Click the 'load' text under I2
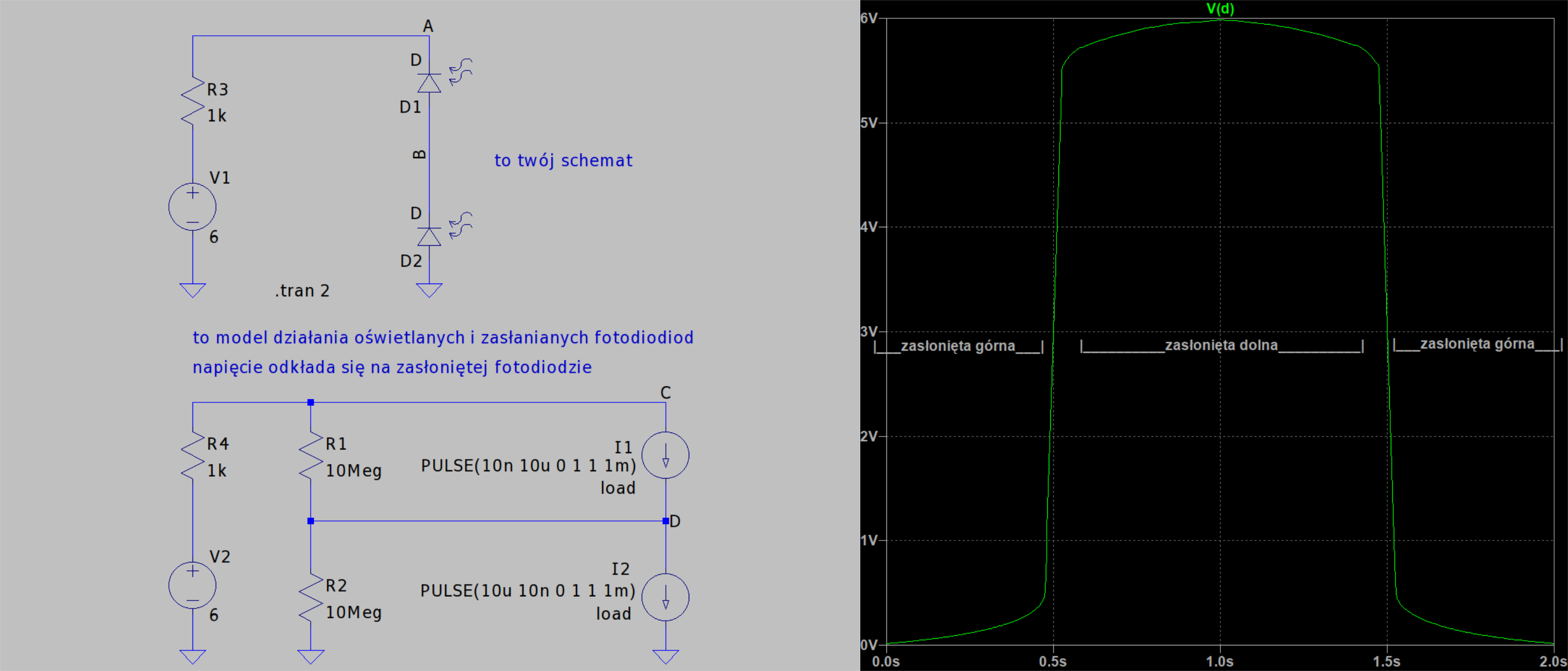1568x671 pixels. coord(613,614)
